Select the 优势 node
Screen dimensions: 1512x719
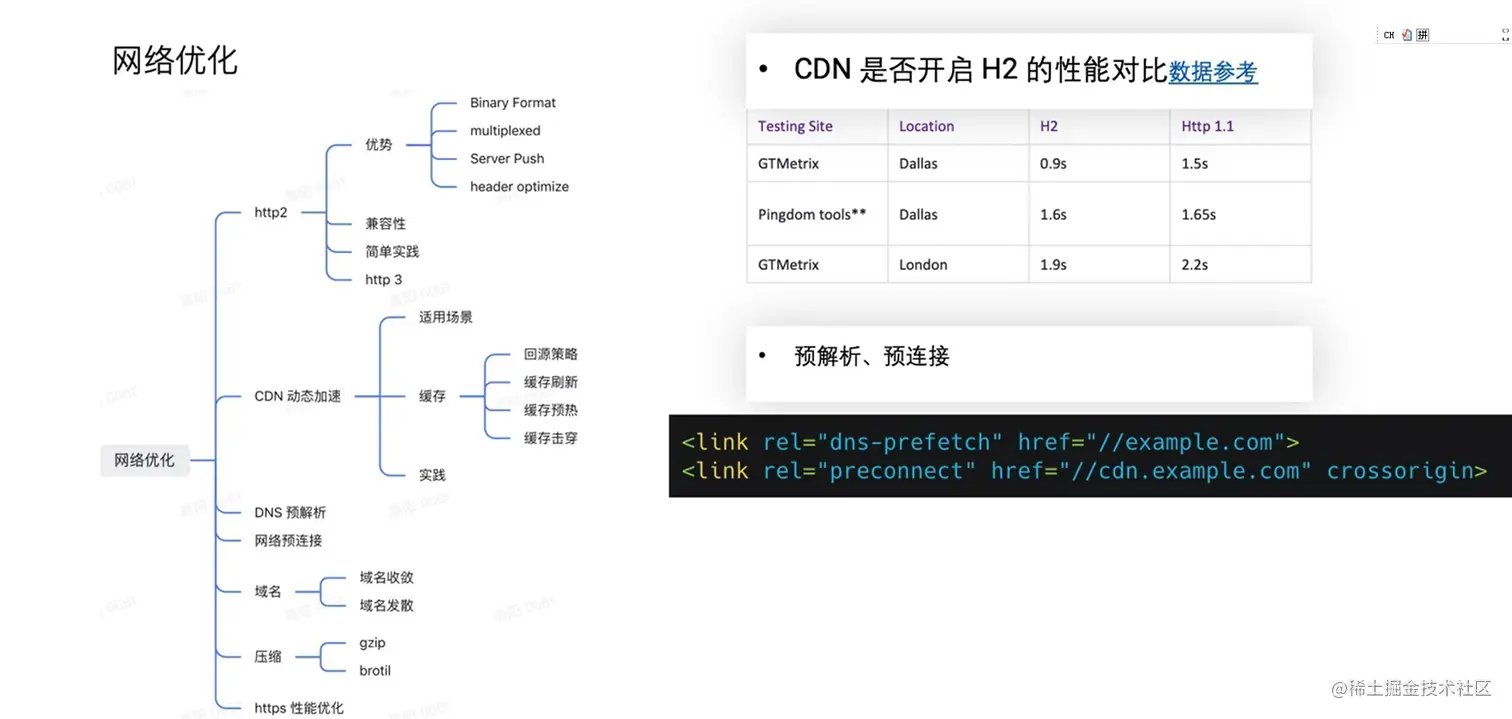coord(379,144)
